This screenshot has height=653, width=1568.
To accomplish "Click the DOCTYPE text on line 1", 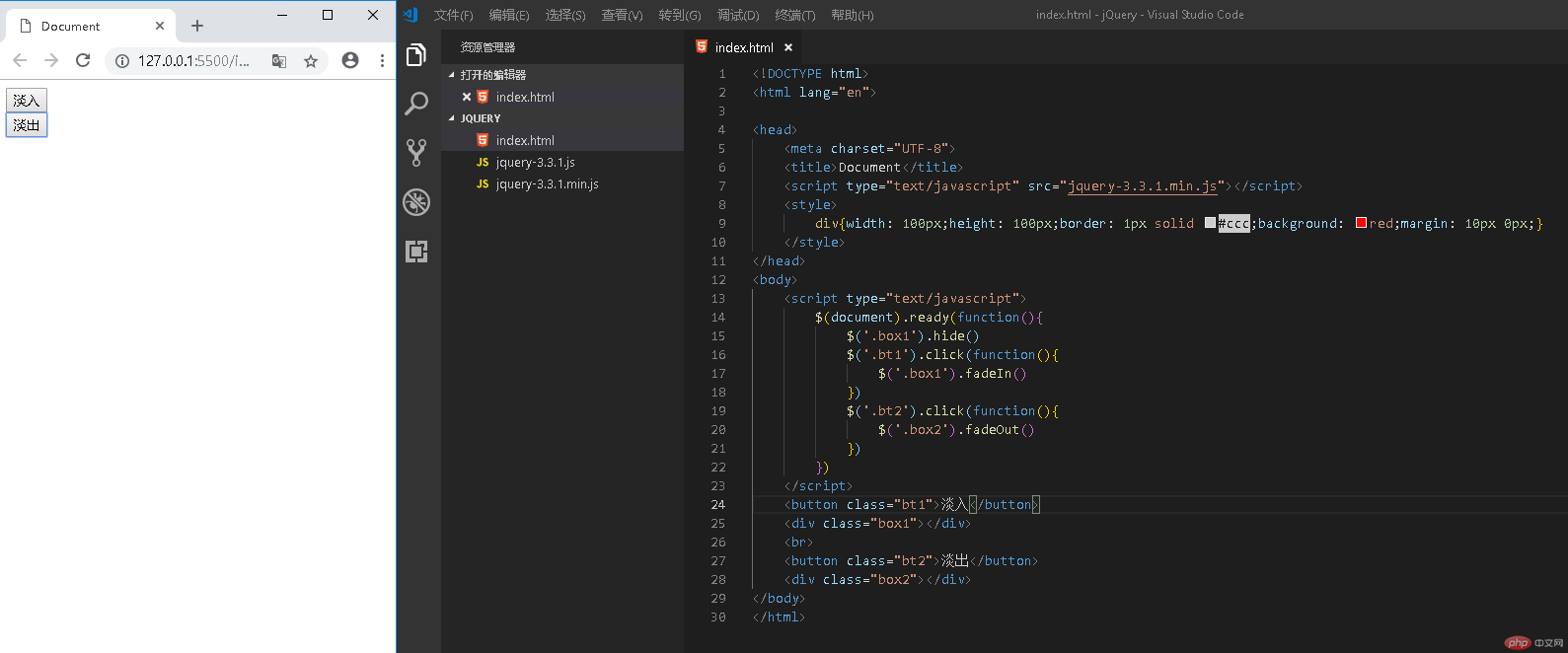I will (x=794, y=73).
